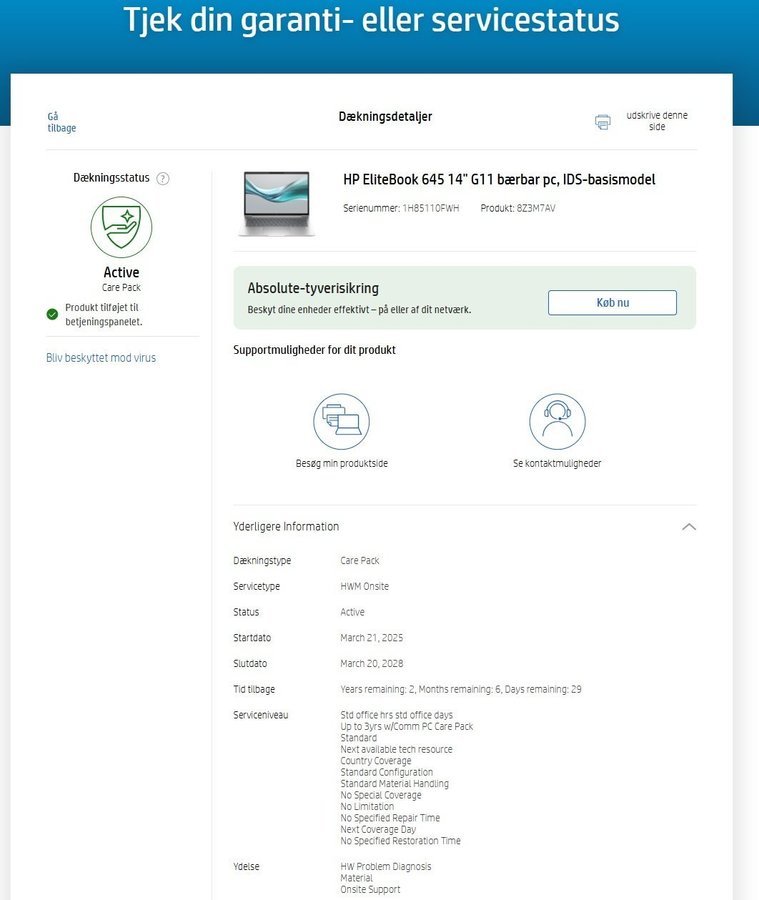
Task: Click the Active shield coverage icon
Action: [121, 227]
